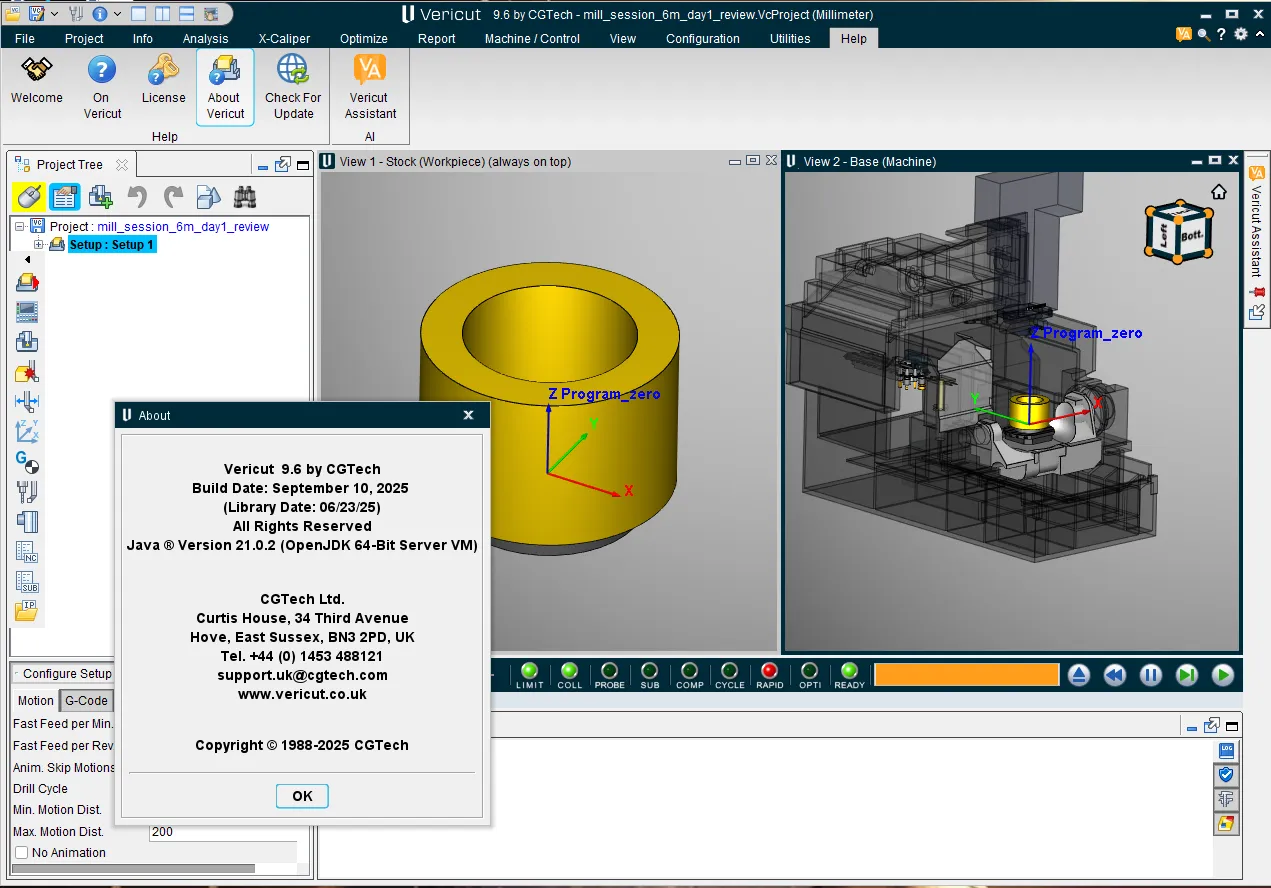The image size is (1271, 888).
Task: Open the Configuration ribbon tab
Action: coord(703,39)
